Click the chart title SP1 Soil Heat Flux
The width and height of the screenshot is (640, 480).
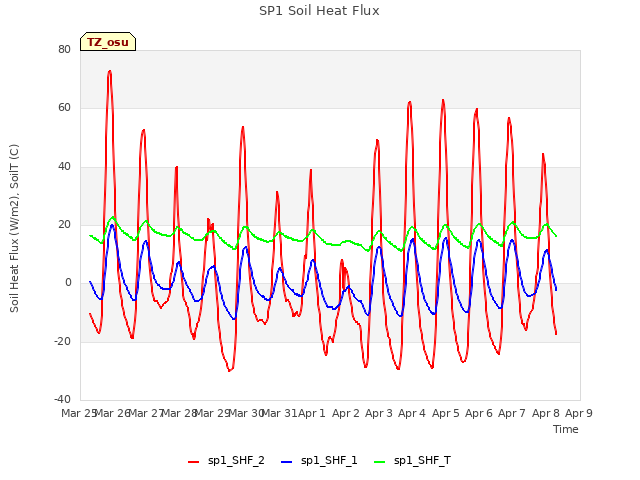pos(319,11)
